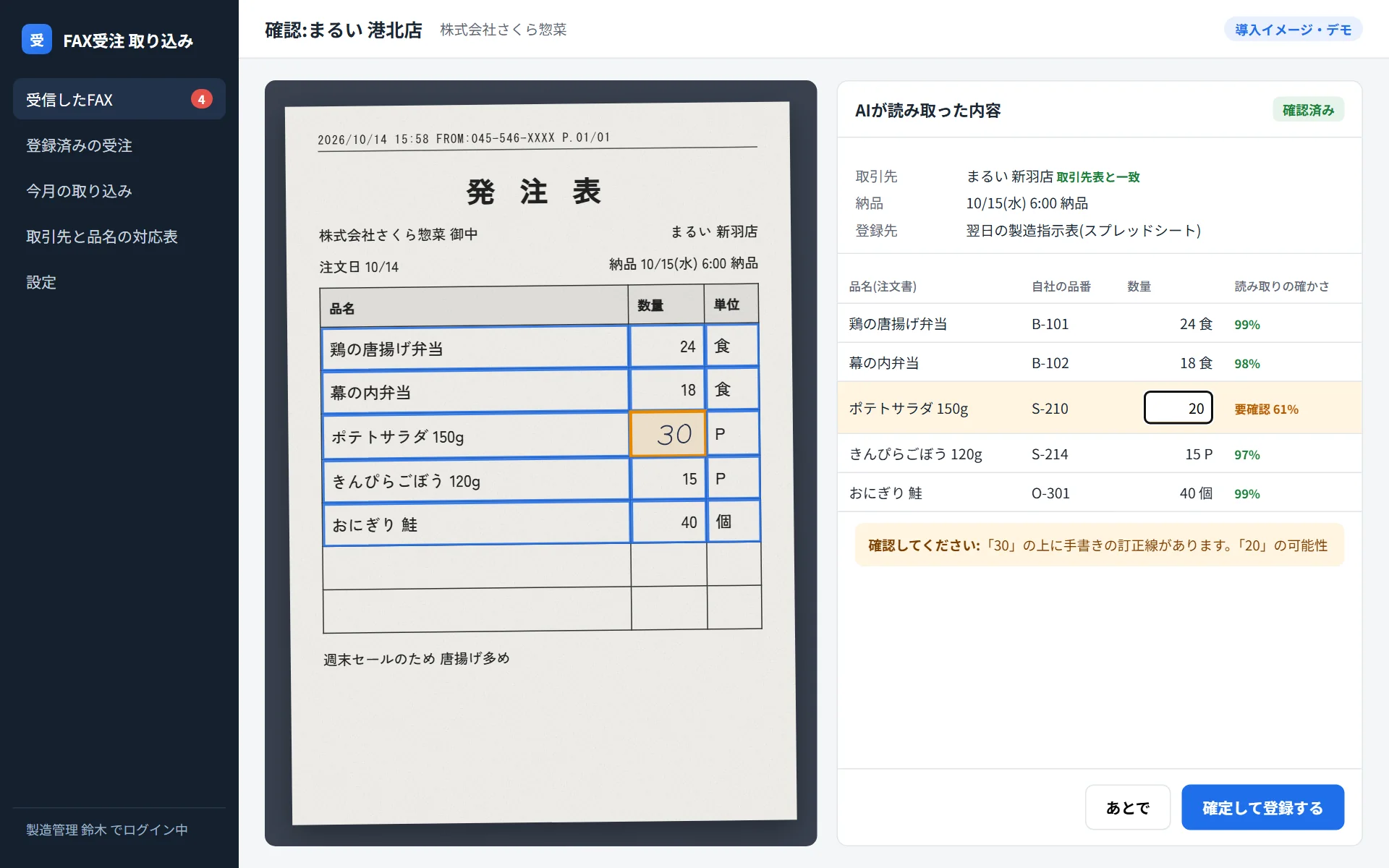The height and width of the screenshot is (868, 1389).
Task: Click the quantity 15 cell on the fax
Action: coord(668,479)
